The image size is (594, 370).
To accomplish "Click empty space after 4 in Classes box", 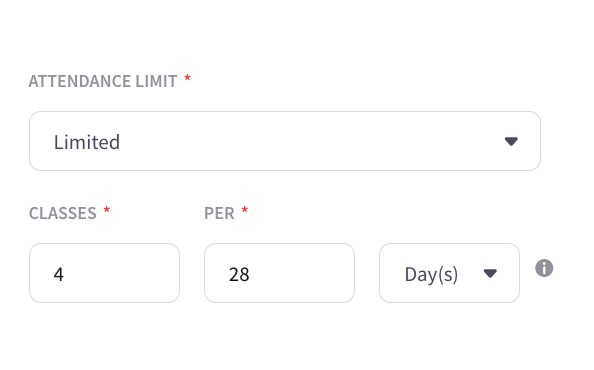I will (121, 273).
